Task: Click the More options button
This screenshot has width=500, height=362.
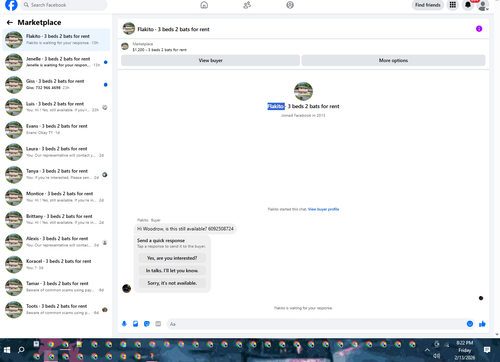Action: click(393, 60)
